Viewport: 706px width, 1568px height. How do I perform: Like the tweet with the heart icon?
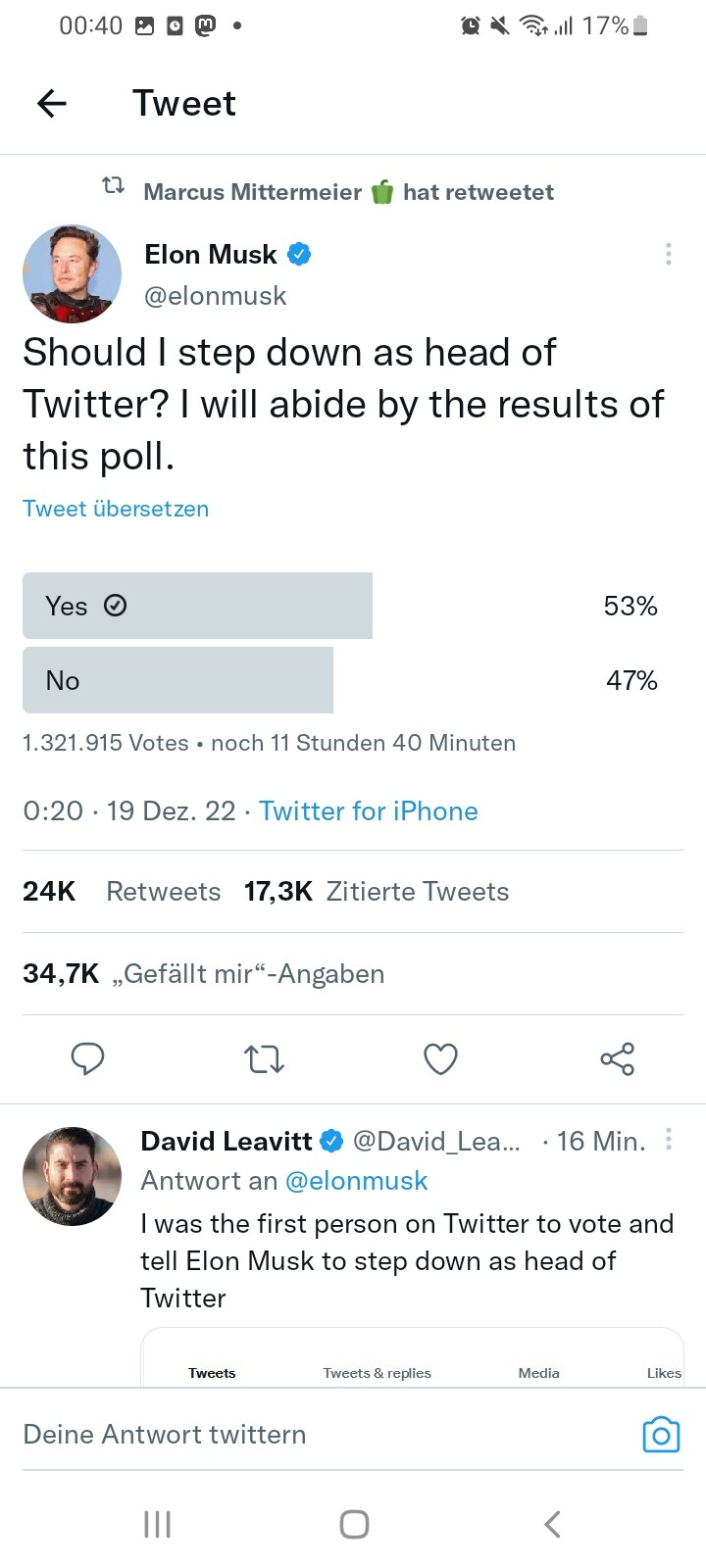pos(440,1058)
